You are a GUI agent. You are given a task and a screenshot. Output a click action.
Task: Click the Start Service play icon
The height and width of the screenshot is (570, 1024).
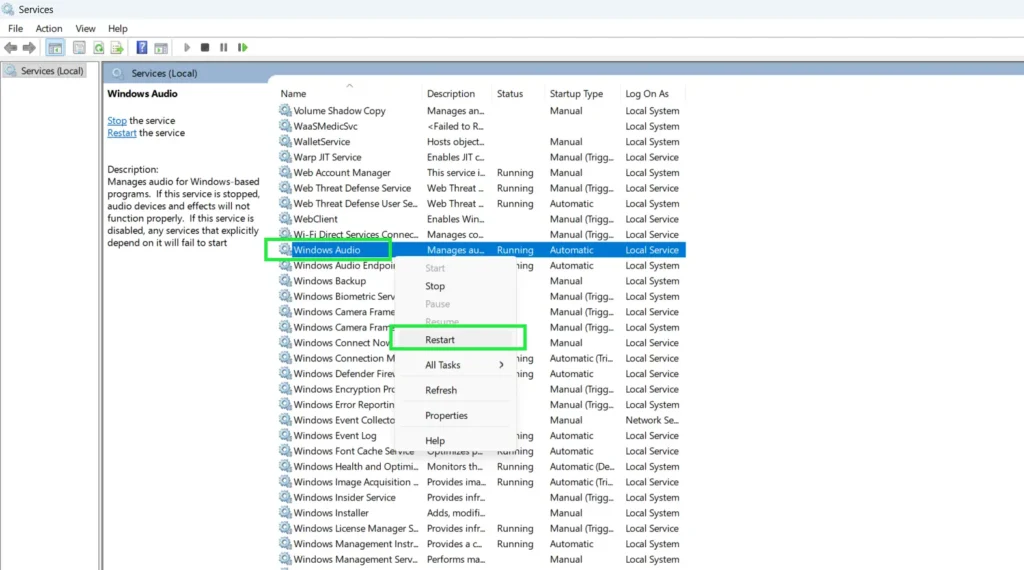[x=187, y=48]
